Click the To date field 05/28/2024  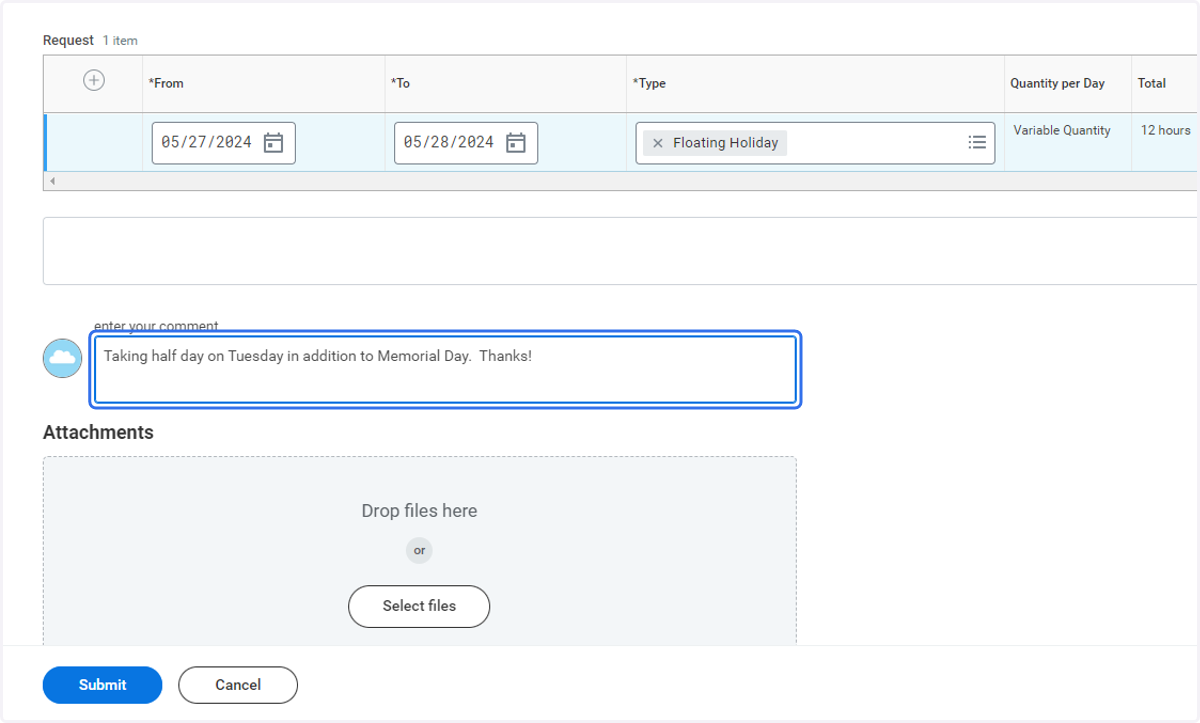466,143
